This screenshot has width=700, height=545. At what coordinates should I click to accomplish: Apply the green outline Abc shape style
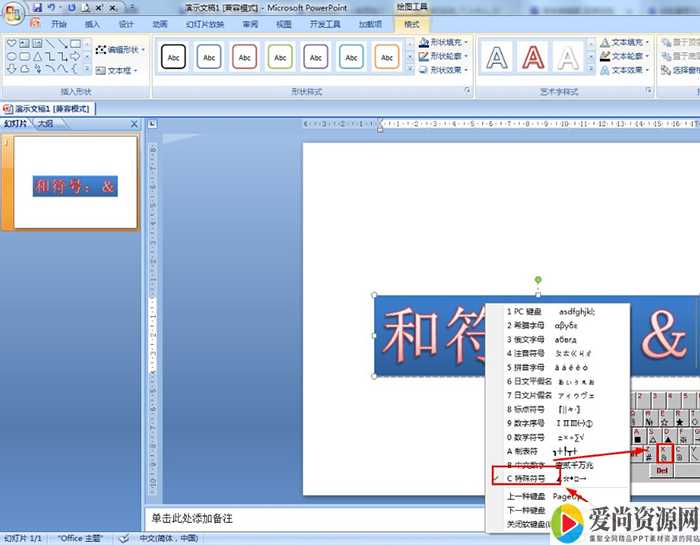pyautogui.click(x=280, y=57)
